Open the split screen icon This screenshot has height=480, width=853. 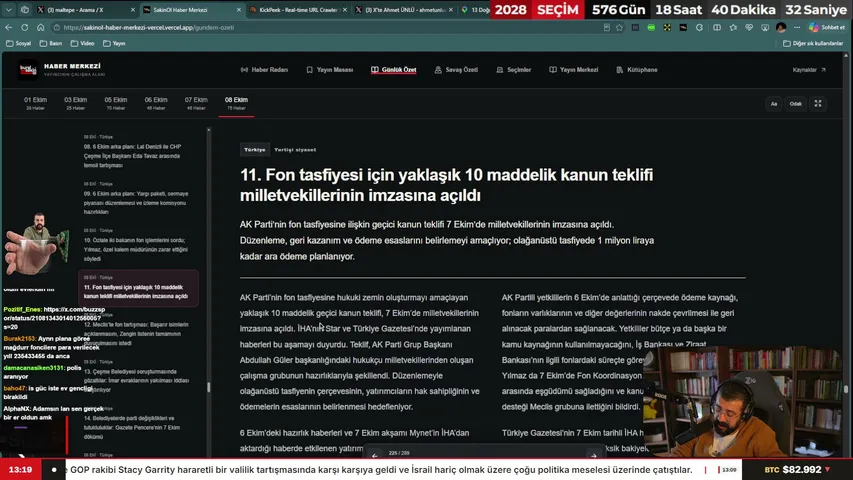click(x=717, y=27)
